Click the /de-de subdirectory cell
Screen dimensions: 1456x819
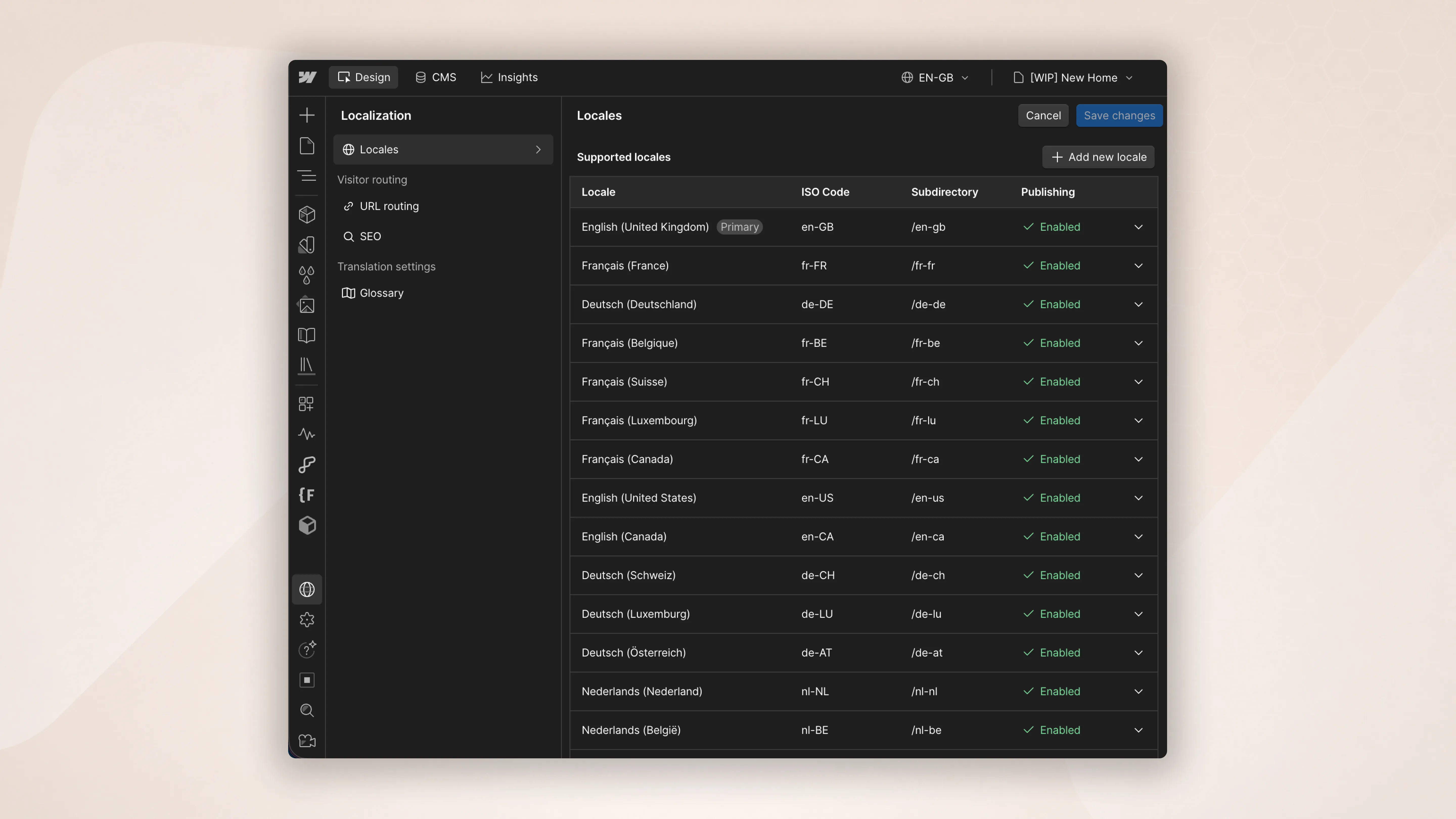(928, 305)
